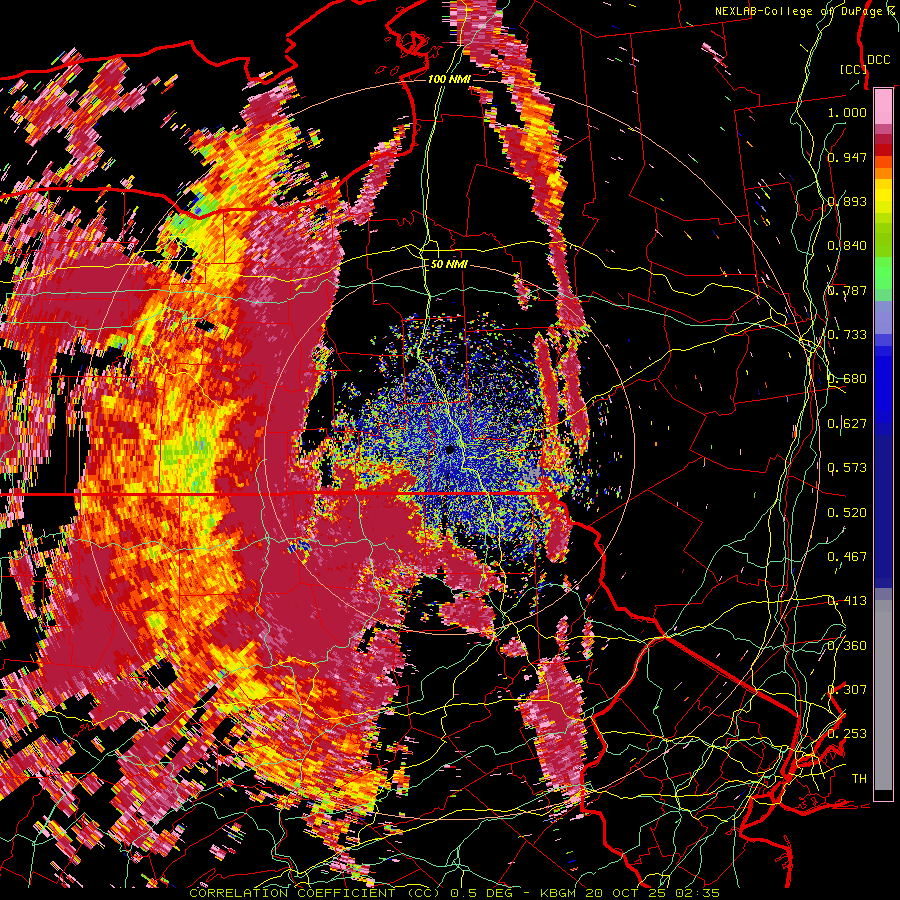Click the TH threshold label
Image resolution: width=900 pixels, height=900 pixels.
point(859,779)
